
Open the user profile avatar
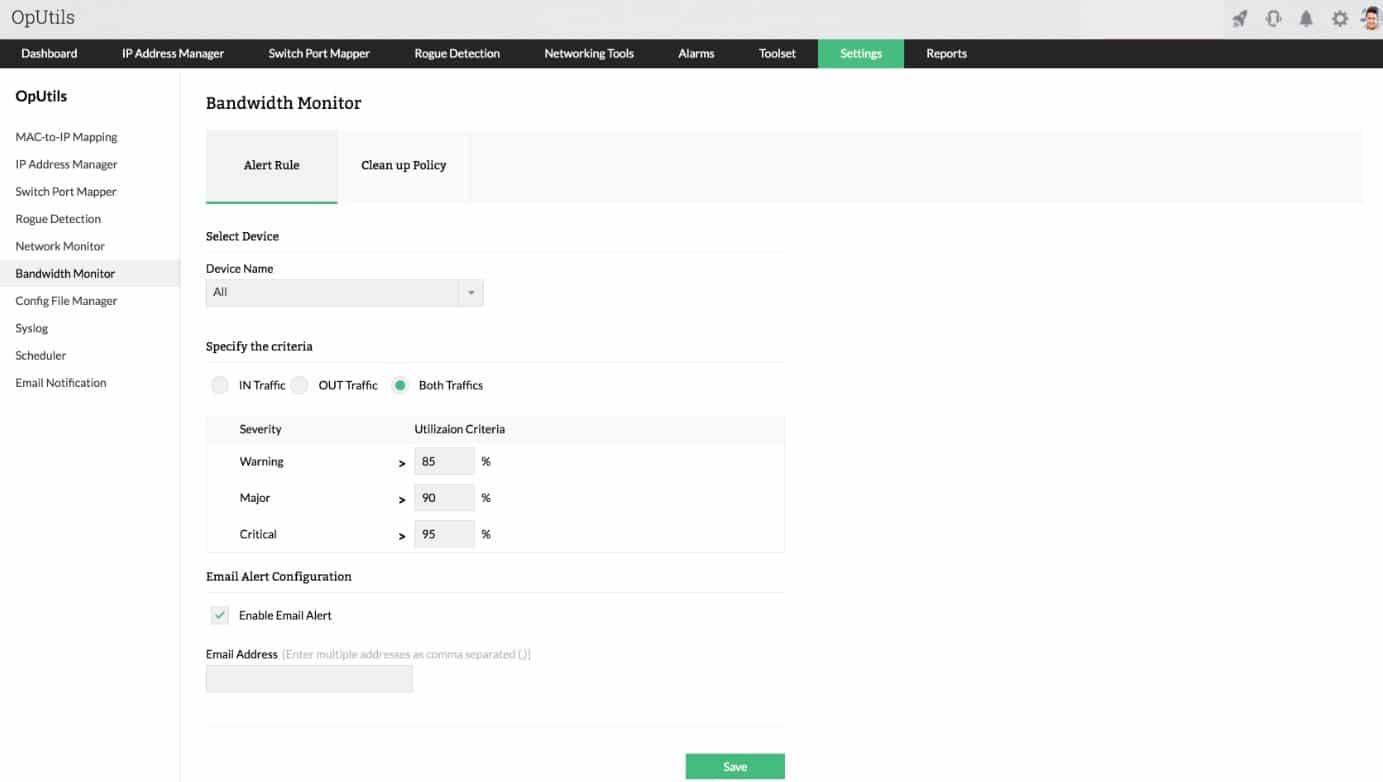pyautogui.click(x=1370, y=18)
